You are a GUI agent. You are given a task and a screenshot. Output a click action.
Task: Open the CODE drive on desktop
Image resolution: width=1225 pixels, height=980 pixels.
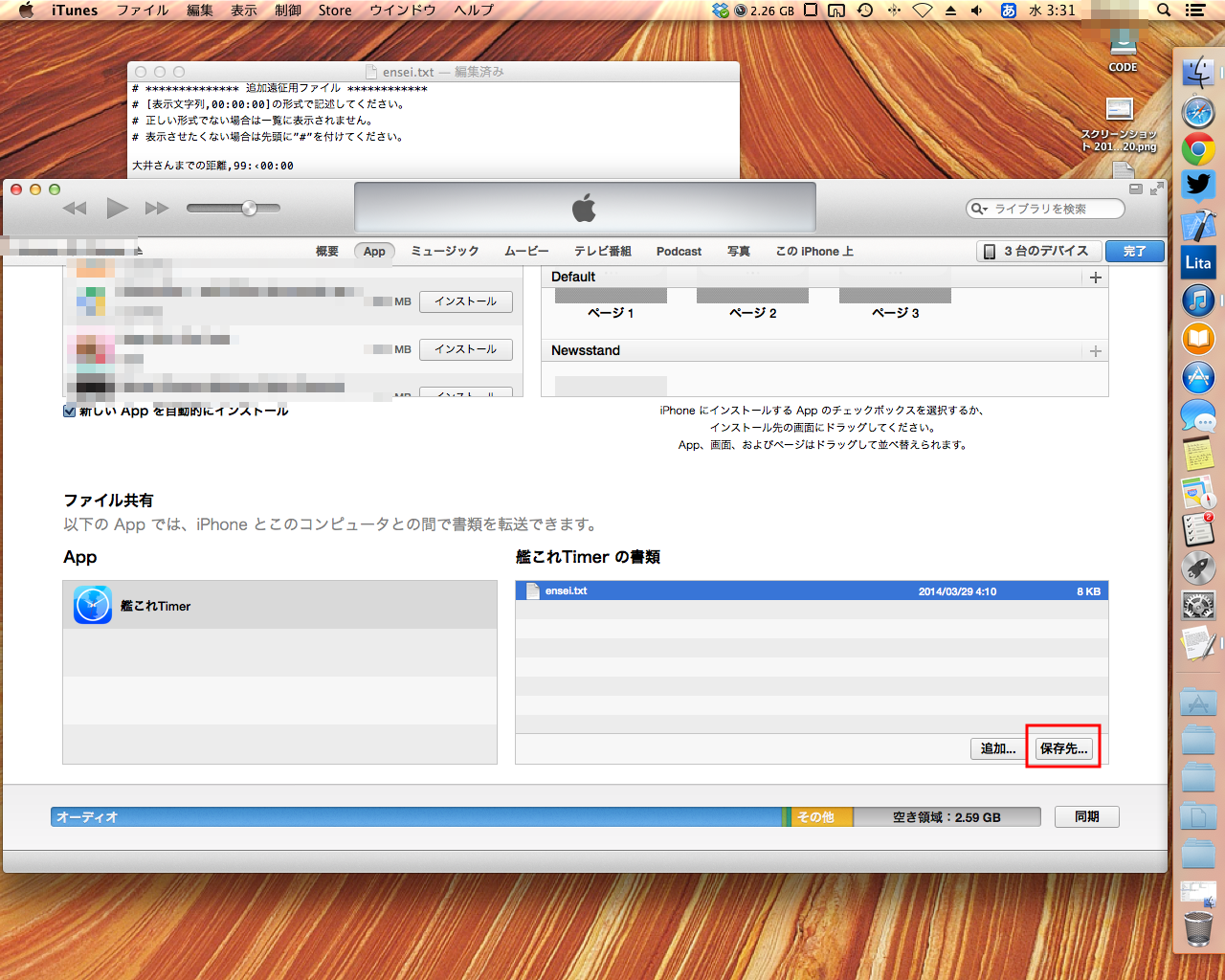(1123, 50)
